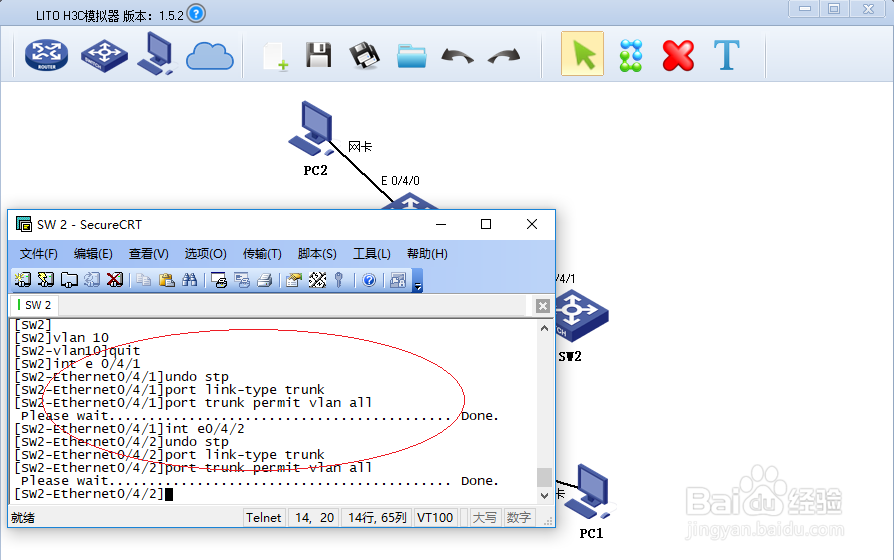The height and width of the screenshot is (560, 894).
Task: Click the VT100 status bar entry
Action: pos(435,517)
